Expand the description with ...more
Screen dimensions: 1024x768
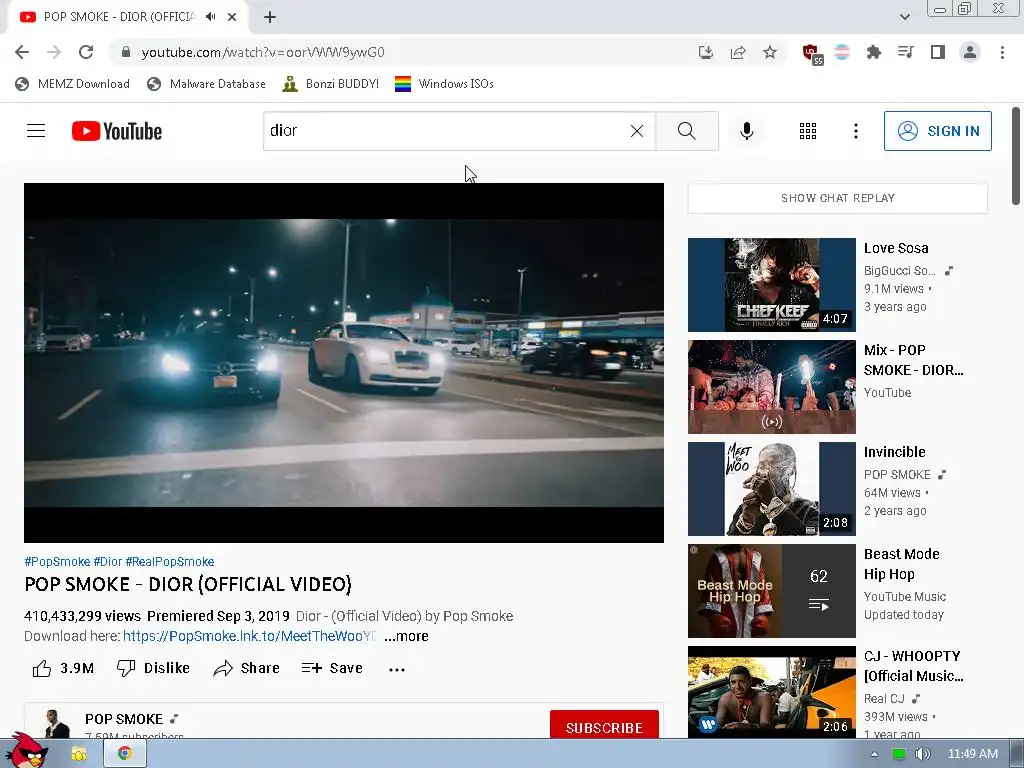[406, 637]
